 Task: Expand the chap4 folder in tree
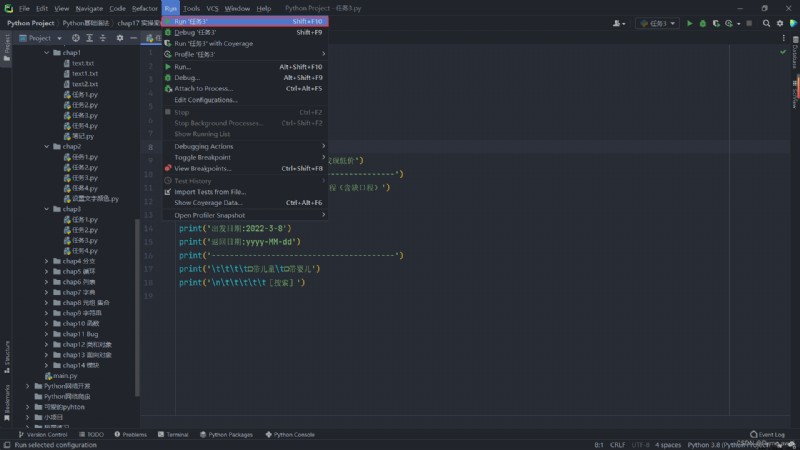[x=46, y=261]
